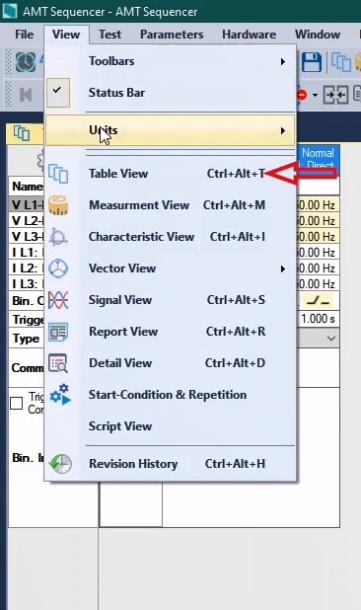Image resolution: width=361 pixels, height=610 pixels.
Task: Click the 1.000 s trigger time field
Action: 317,319
